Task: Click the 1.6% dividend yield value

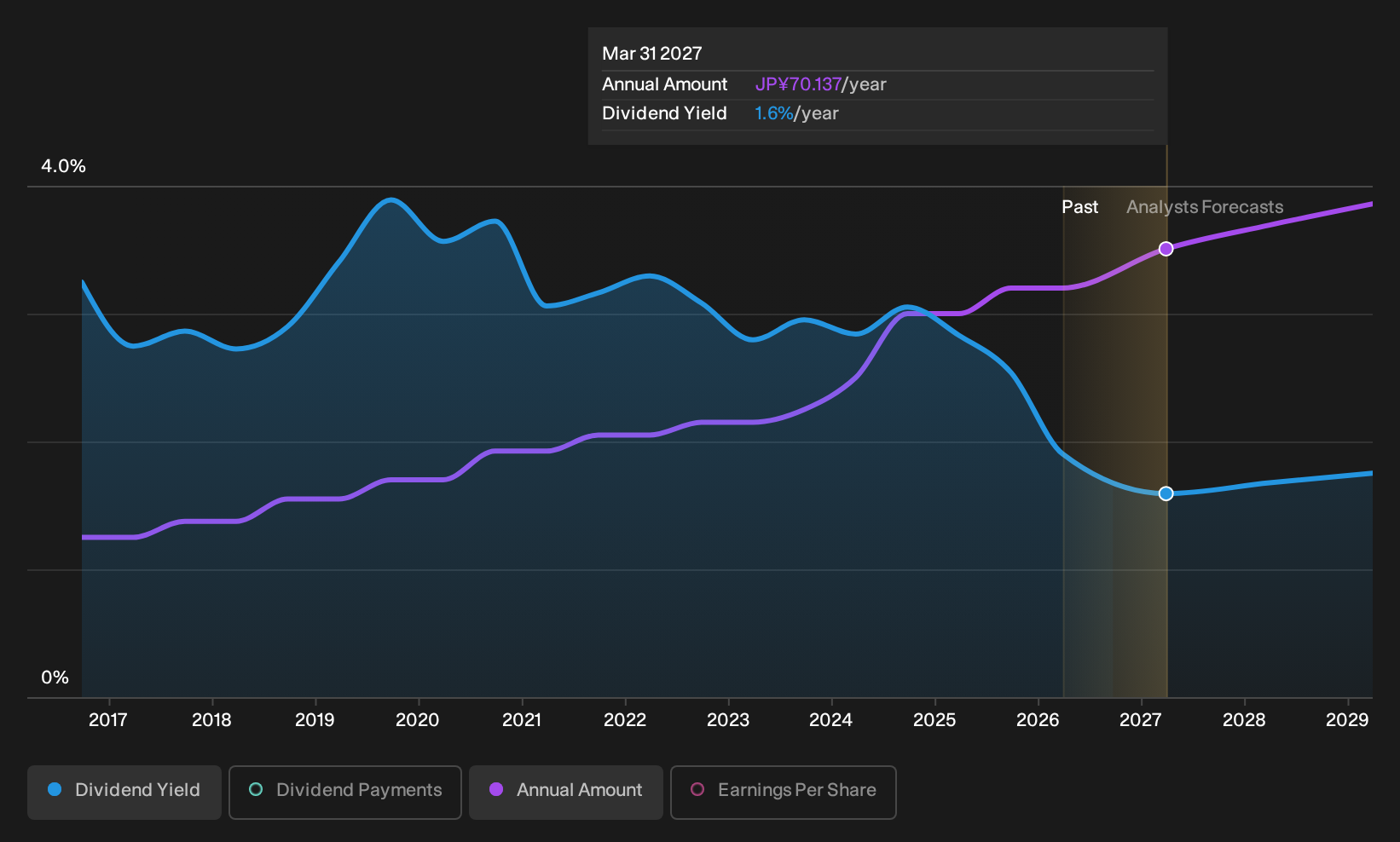Action: [x=774, y=113]
